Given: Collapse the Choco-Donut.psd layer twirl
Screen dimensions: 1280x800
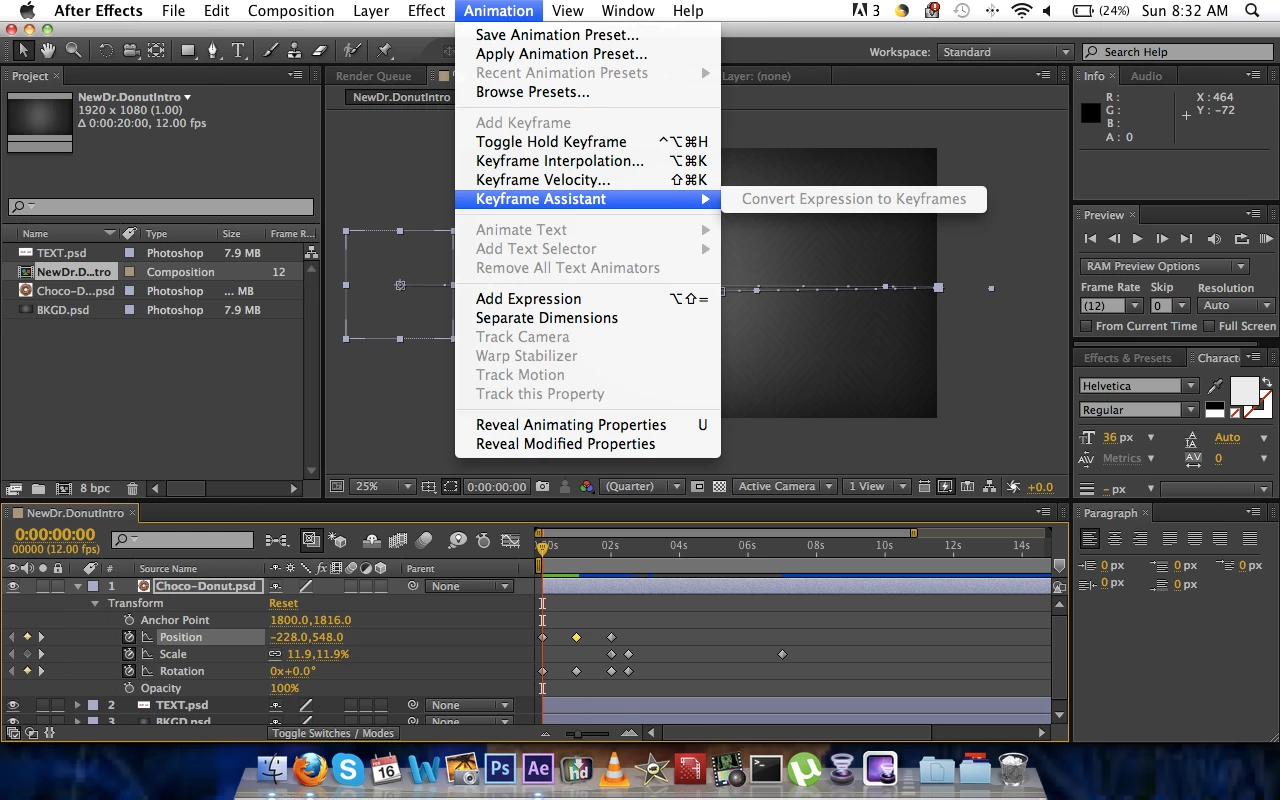Looking at the screenshot, I should [78, 586].
